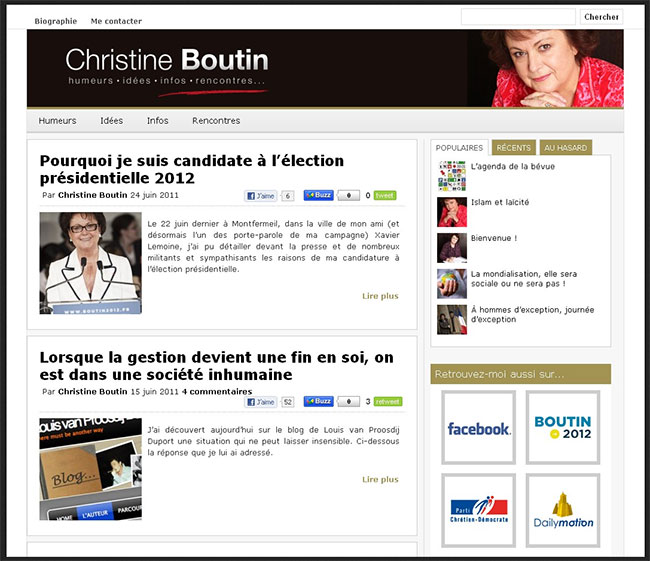650x561 pixels.
Task: Click the Chercher search button
Action: tap(601, 17)
